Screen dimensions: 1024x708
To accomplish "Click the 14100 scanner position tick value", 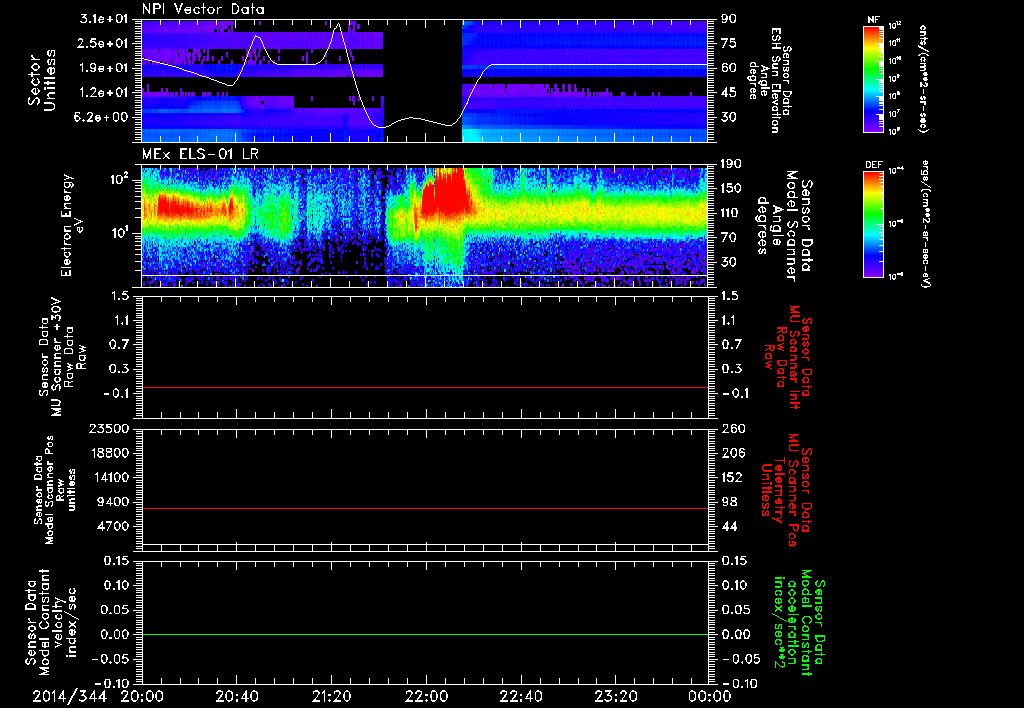I will coord(108,477).
